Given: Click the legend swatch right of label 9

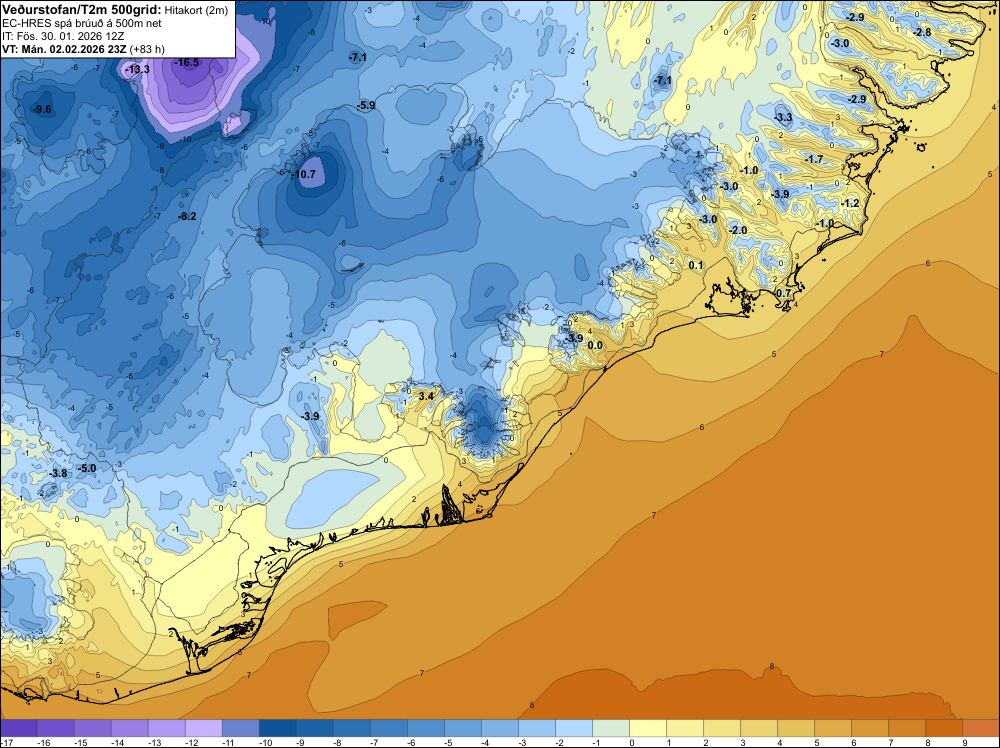Looking at the screenshot, I should [981, 728].
